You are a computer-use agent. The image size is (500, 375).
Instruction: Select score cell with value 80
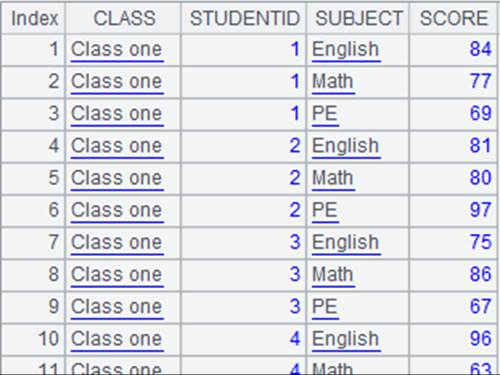click(x=453, y=178)
